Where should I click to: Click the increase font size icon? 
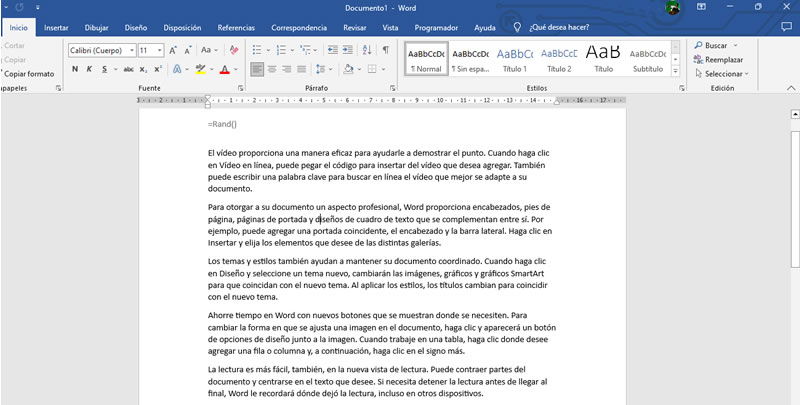click(x=174, y=49)
